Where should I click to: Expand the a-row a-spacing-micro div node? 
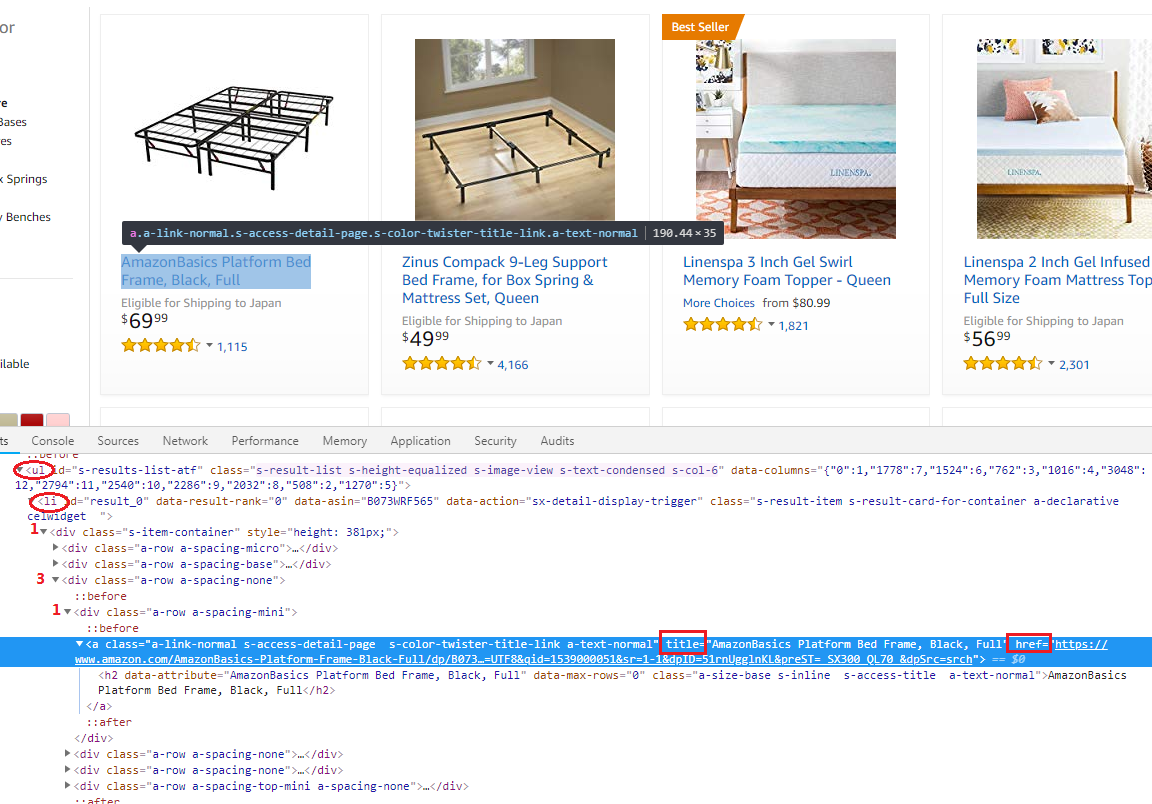(56, 548)
